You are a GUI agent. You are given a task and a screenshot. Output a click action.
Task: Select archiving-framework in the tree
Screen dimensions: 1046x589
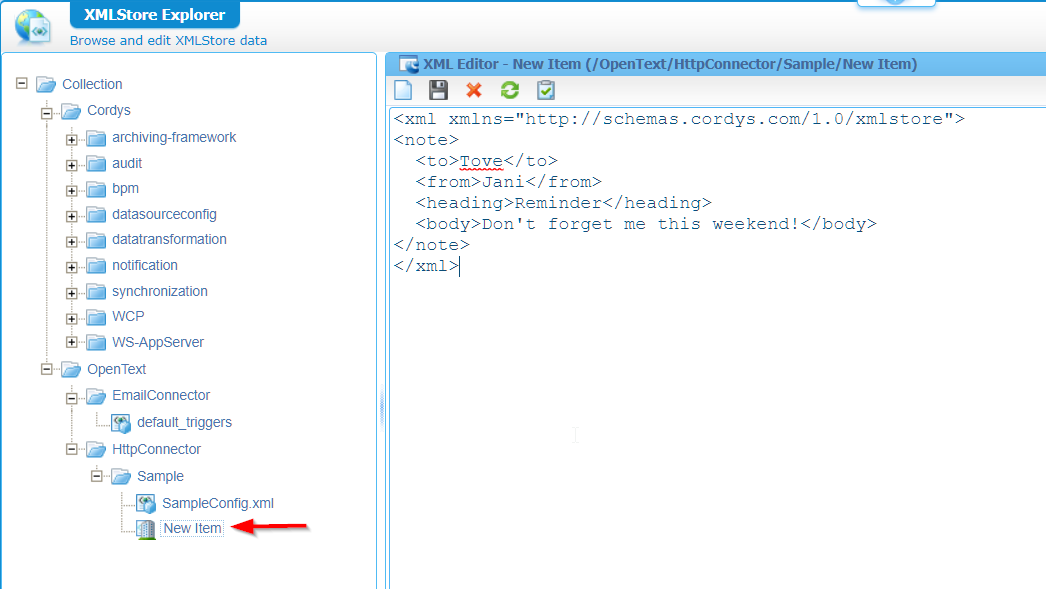174,137
